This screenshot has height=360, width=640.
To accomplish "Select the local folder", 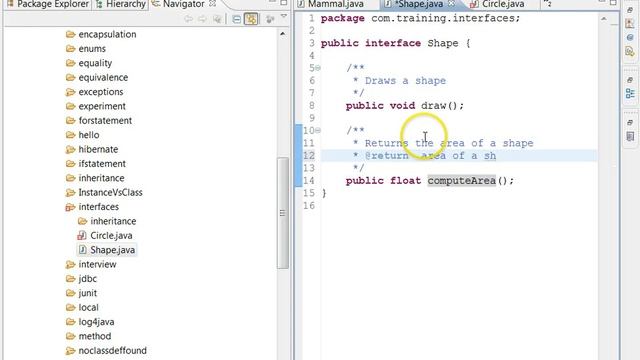I will pos(88,307).
